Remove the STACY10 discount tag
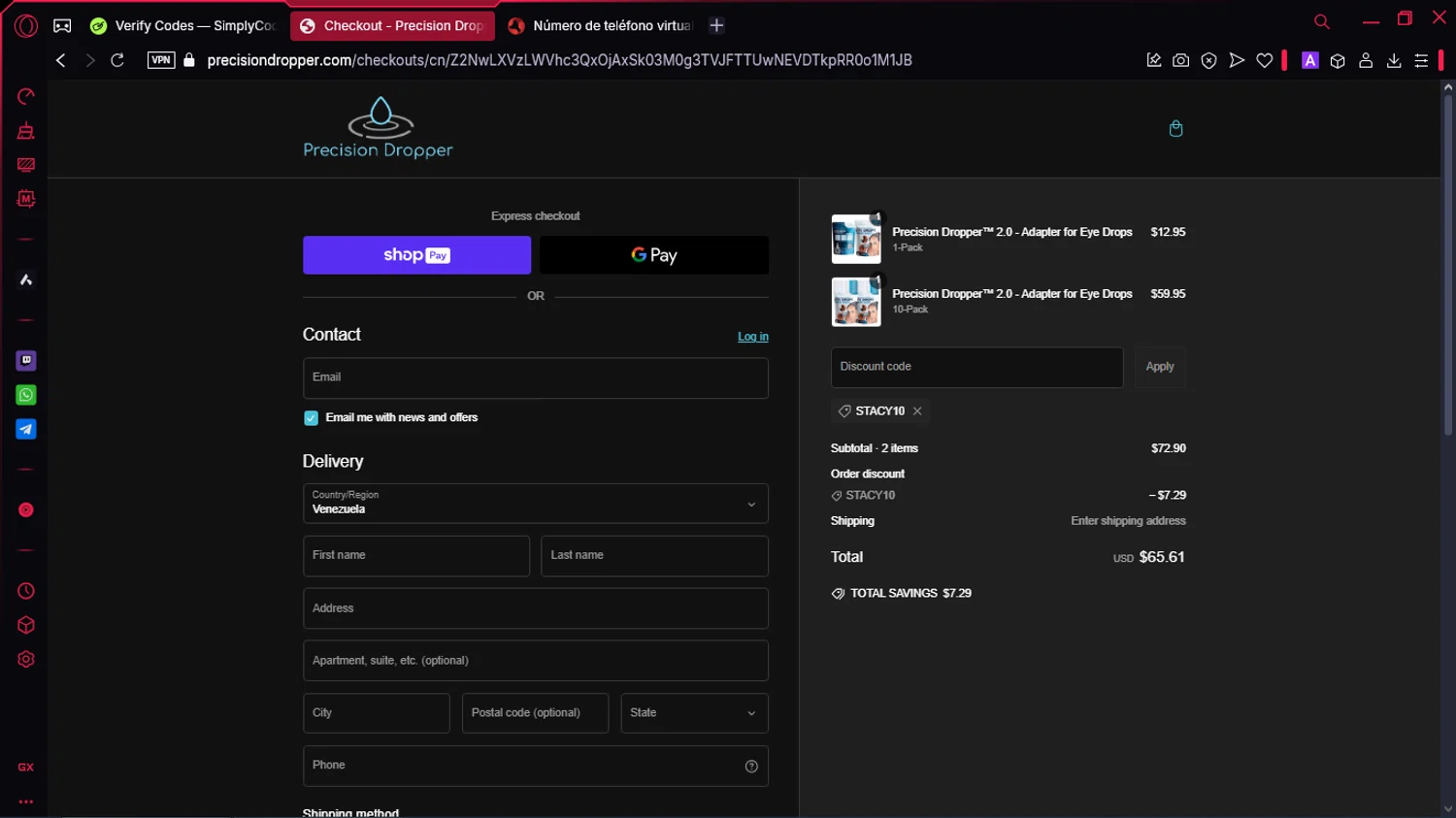The height and width of the screenshot is (818, 1456). (x=917, y=411)
